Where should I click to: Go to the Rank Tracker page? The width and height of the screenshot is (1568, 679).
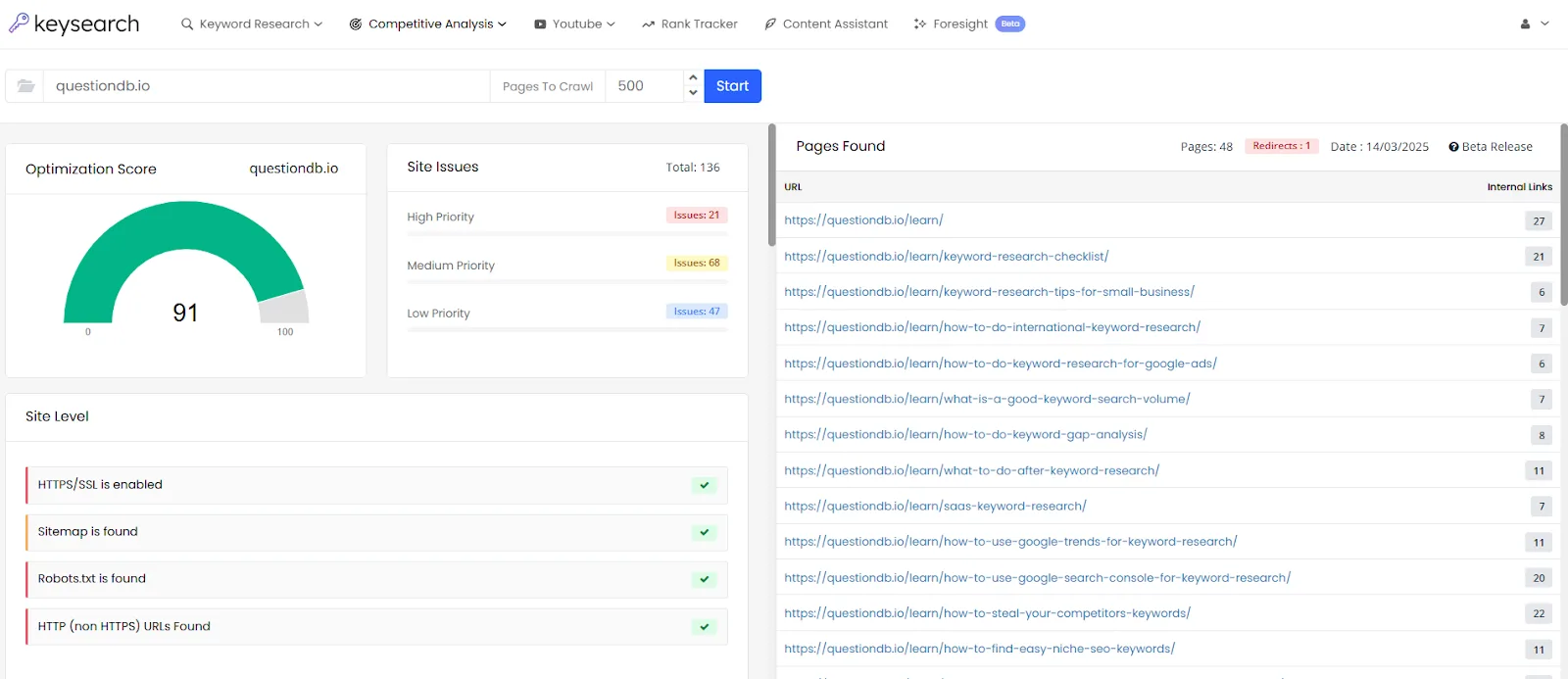pyautogui.click(x=690, y=24)
